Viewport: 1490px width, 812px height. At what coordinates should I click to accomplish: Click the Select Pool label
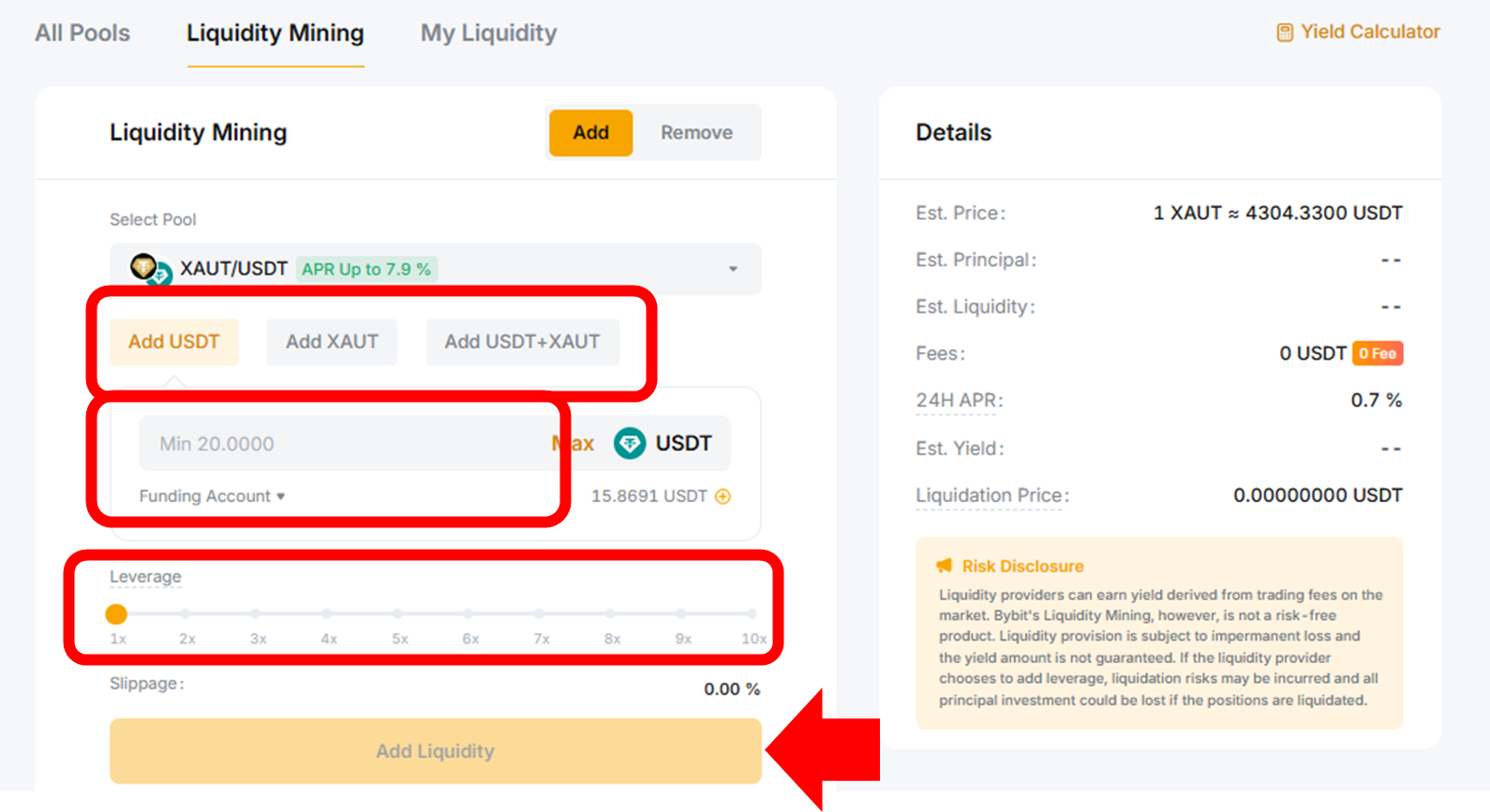pos(153,220)
